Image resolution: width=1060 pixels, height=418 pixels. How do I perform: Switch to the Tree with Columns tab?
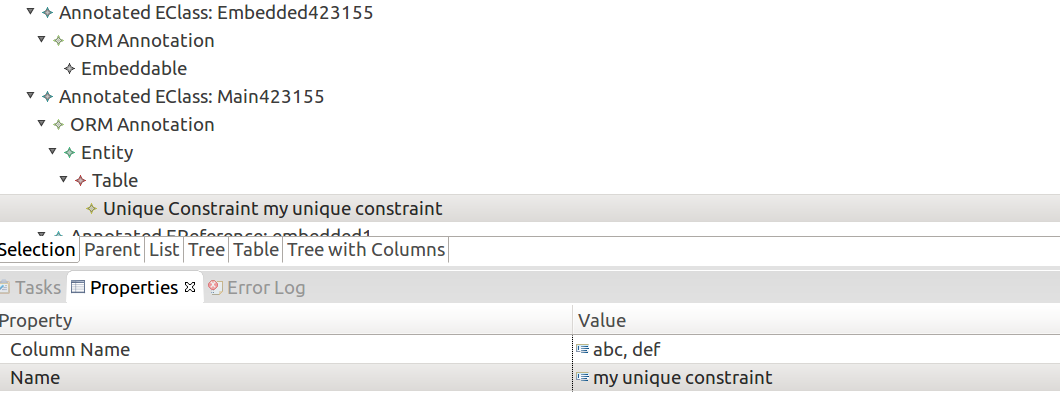pyautogui.click(x=366, y=250)
